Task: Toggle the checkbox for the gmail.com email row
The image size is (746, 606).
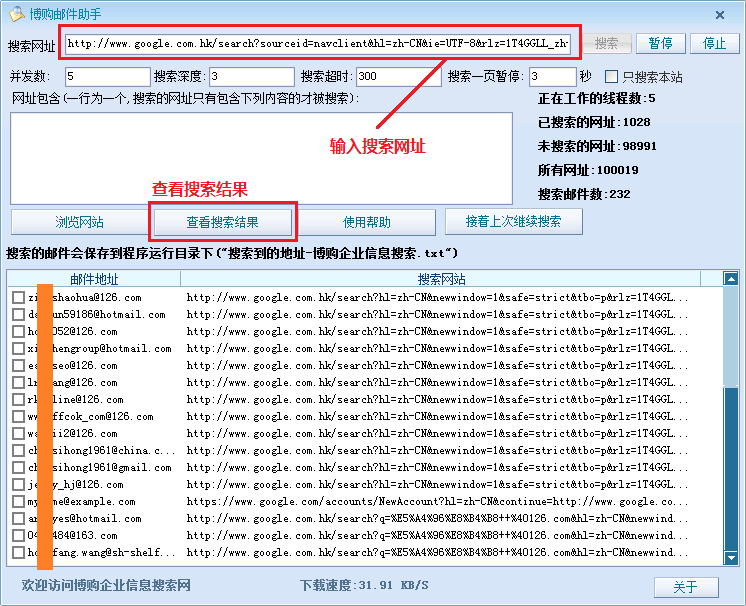Action: coord(18,468)
